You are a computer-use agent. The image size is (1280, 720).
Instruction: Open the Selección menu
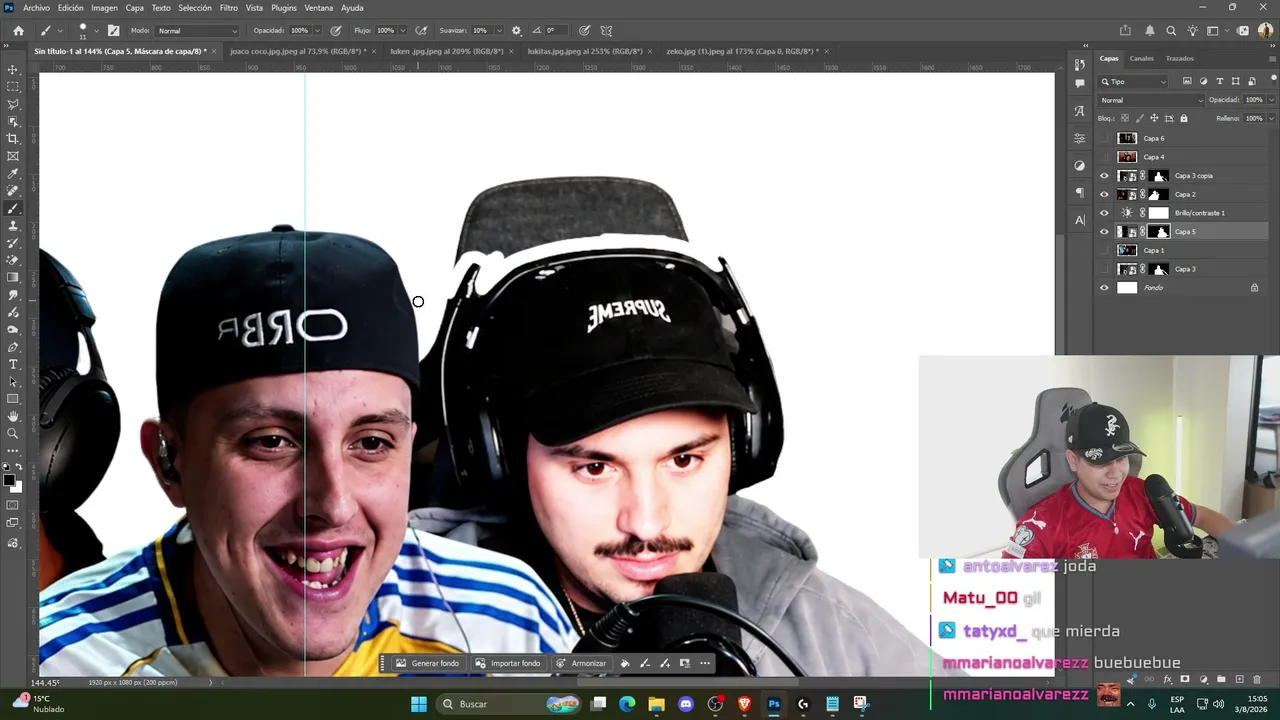coord(195,8)
